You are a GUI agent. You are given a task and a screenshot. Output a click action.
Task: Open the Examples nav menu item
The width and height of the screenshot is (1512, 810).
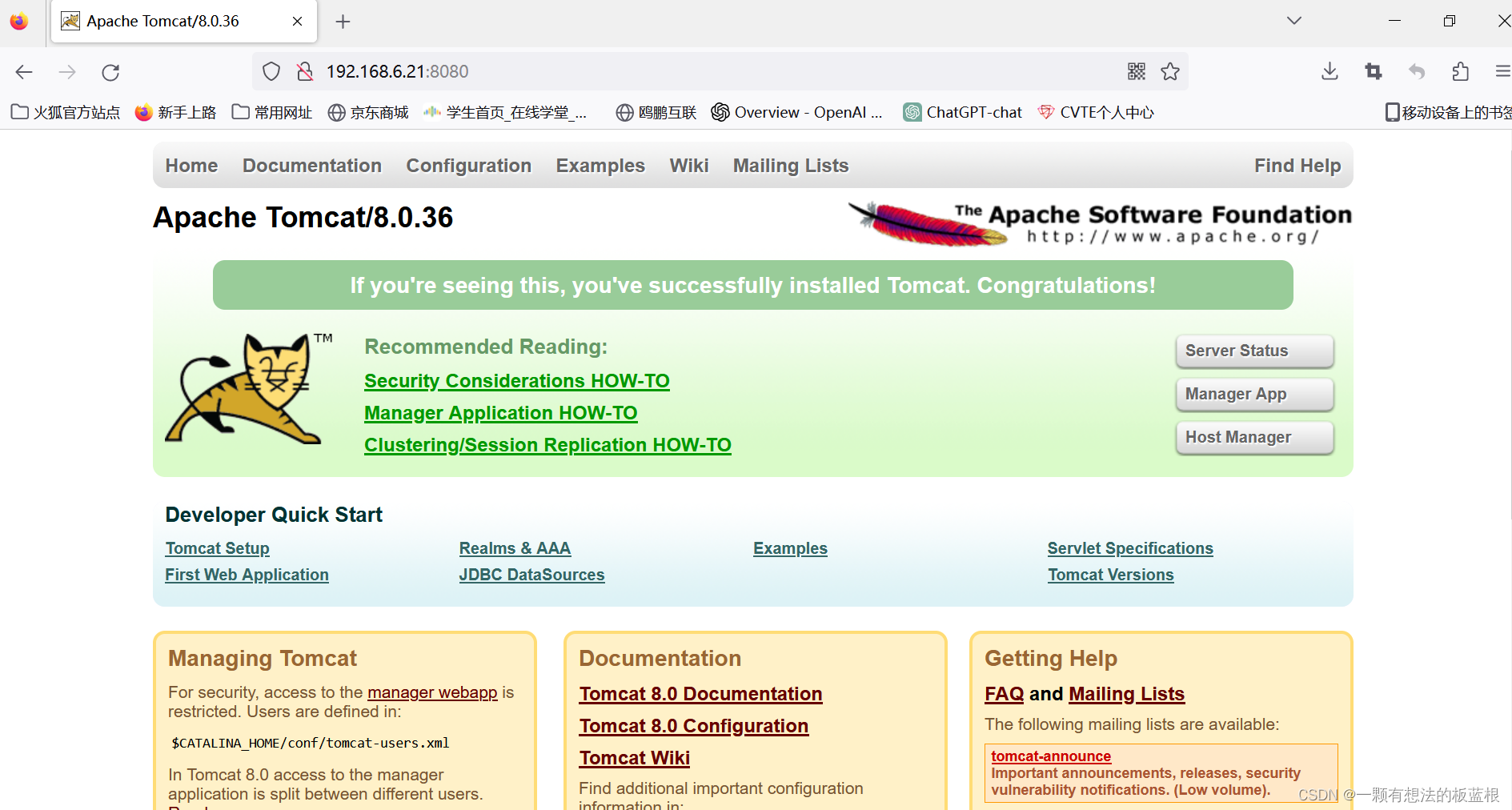(x=600, y=166)
